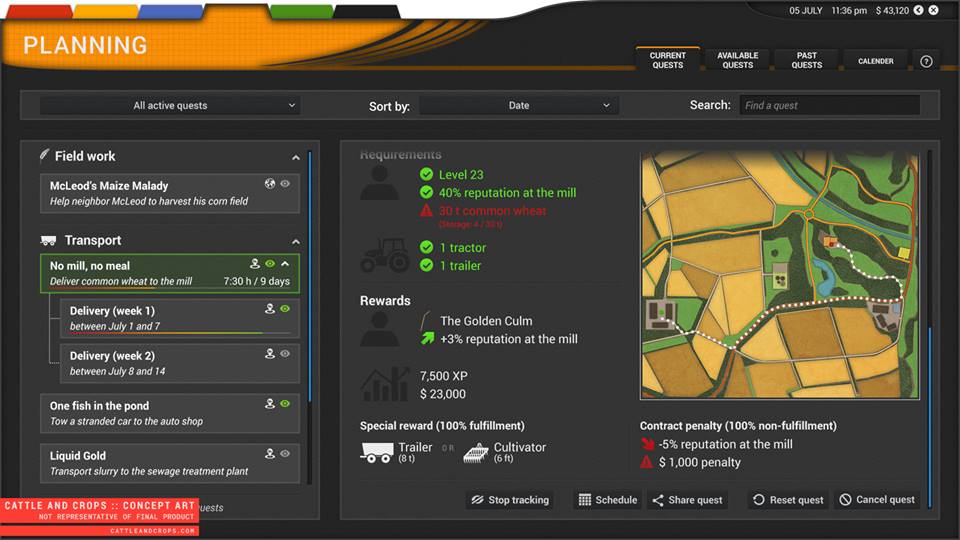
Task: Open the All active quests dropdown
Action: 170,105
